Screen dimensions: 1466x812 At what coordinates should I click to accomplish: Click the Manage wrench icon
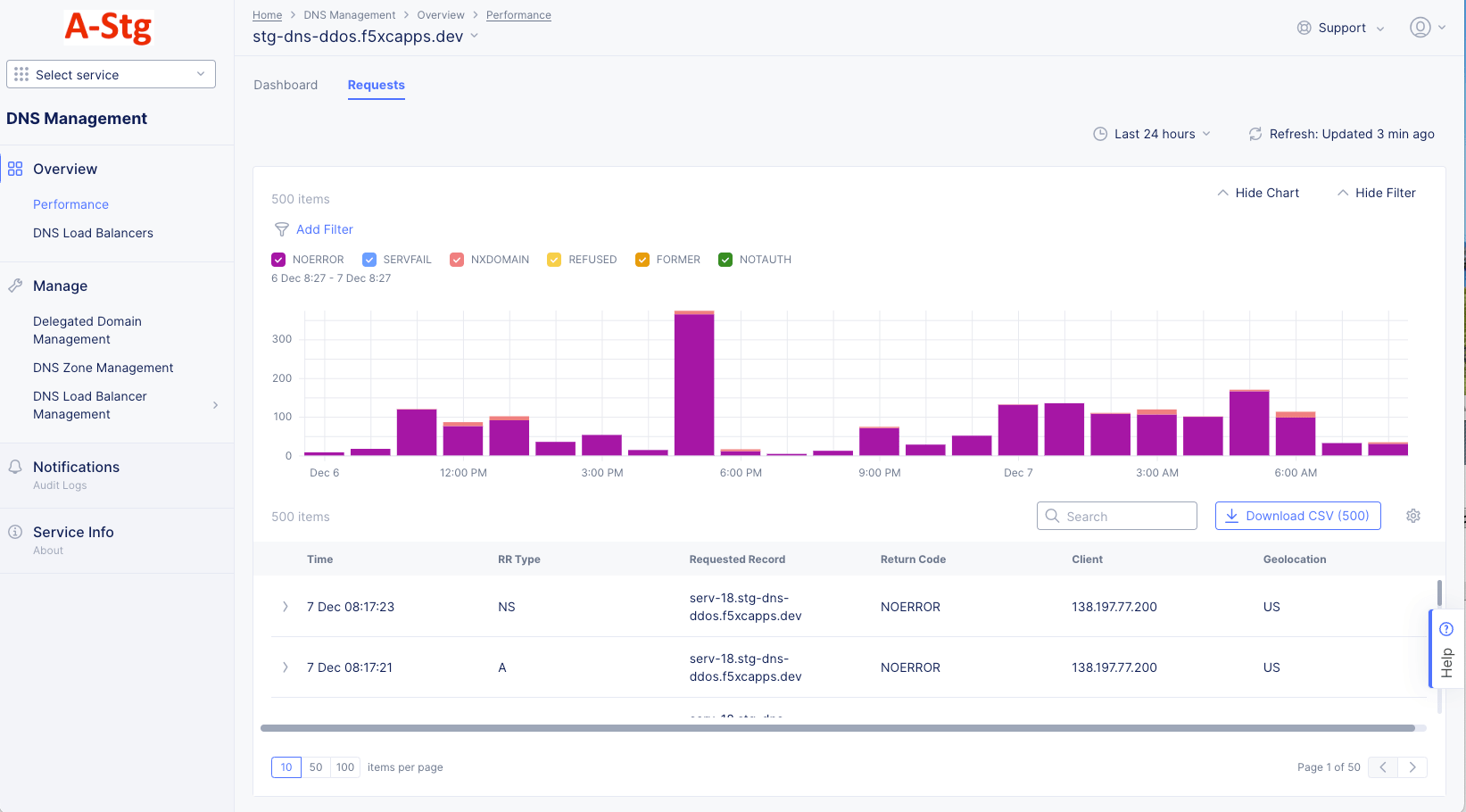point(14,286)
